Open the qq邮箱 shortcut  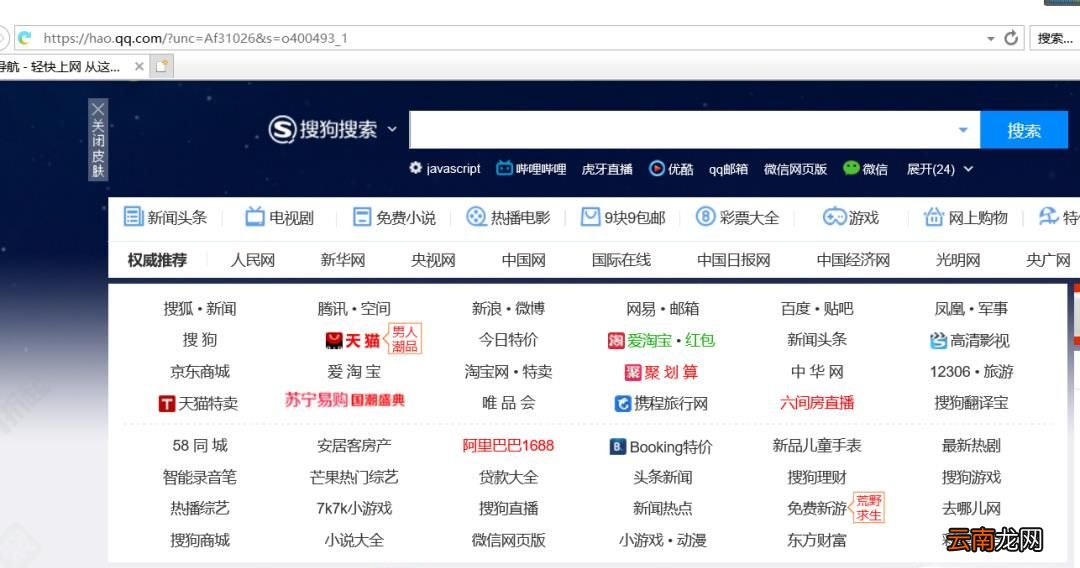(728, 169)
